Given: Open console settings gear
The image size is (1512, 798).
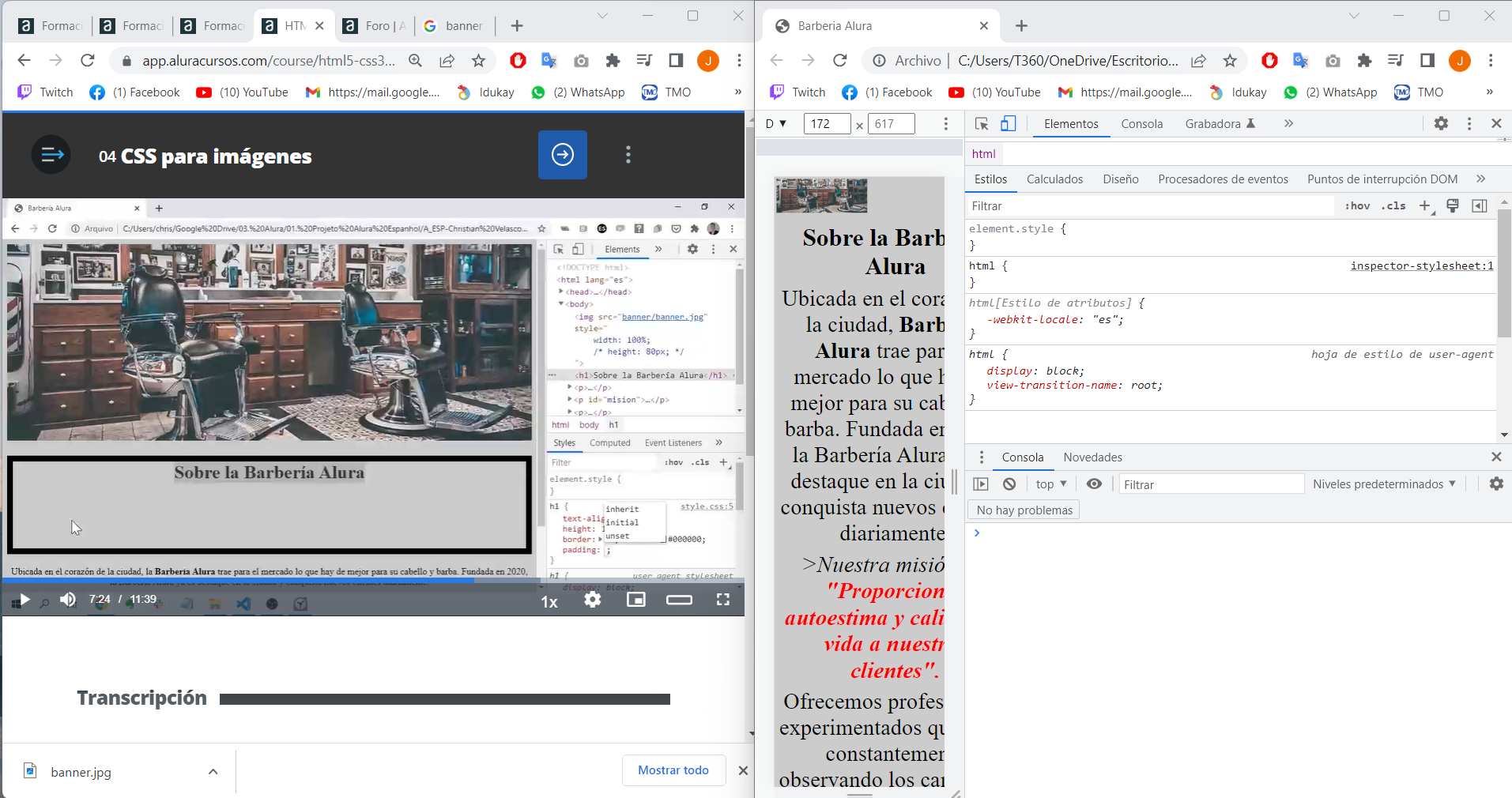Looking at the screenshot, I should pos(1496,484).
